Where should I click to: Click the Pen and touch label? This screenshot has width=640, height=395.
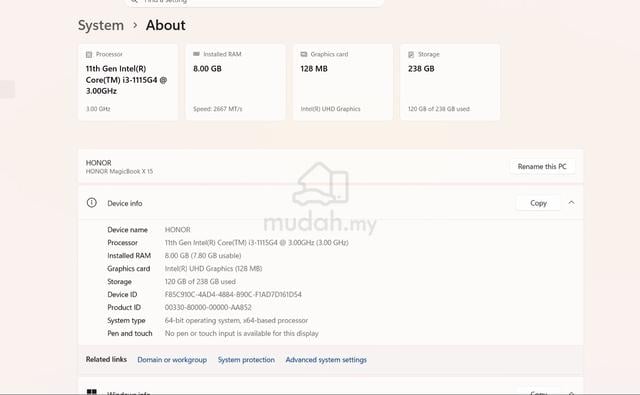(x=130, y=333)
